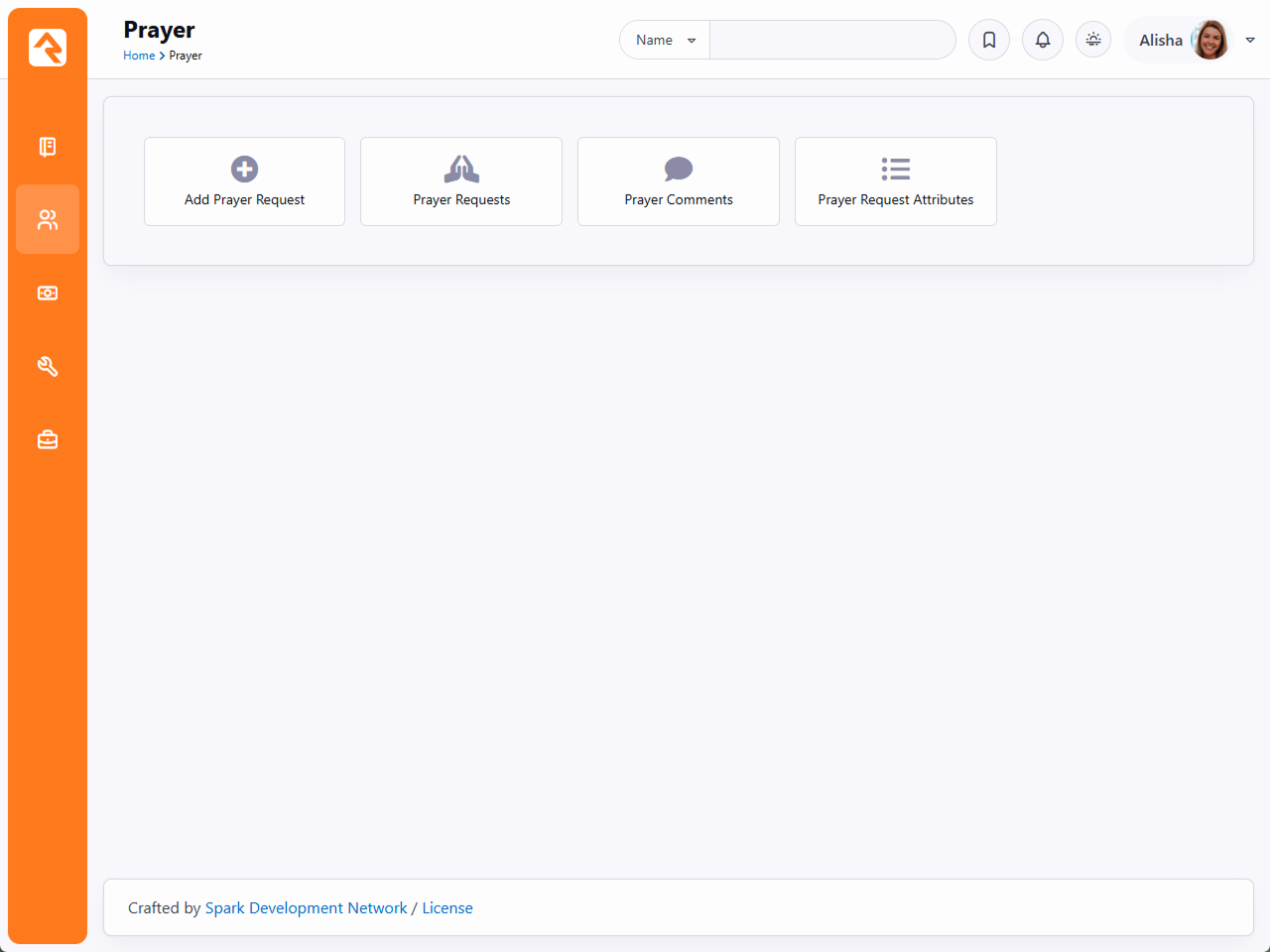Image resolution: width=1270 pixels, height=952 pixels.
Task: Click the Rock RMS logo icon
Action: coord(48,48)
